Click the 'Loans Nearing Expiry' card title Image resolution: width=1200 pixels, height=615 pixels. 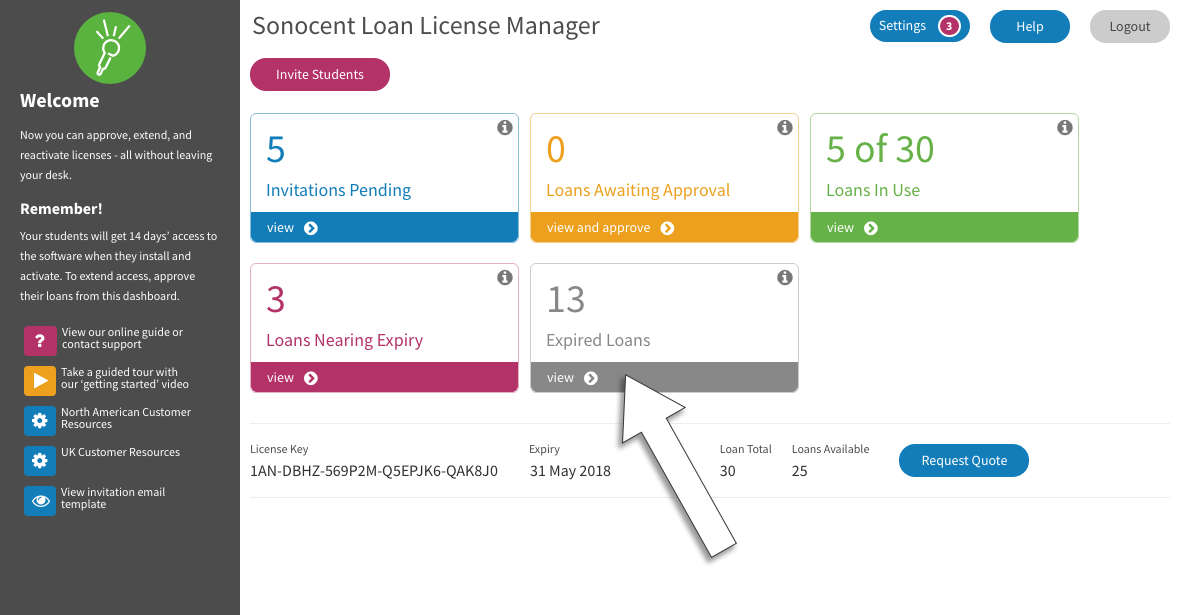345,340
